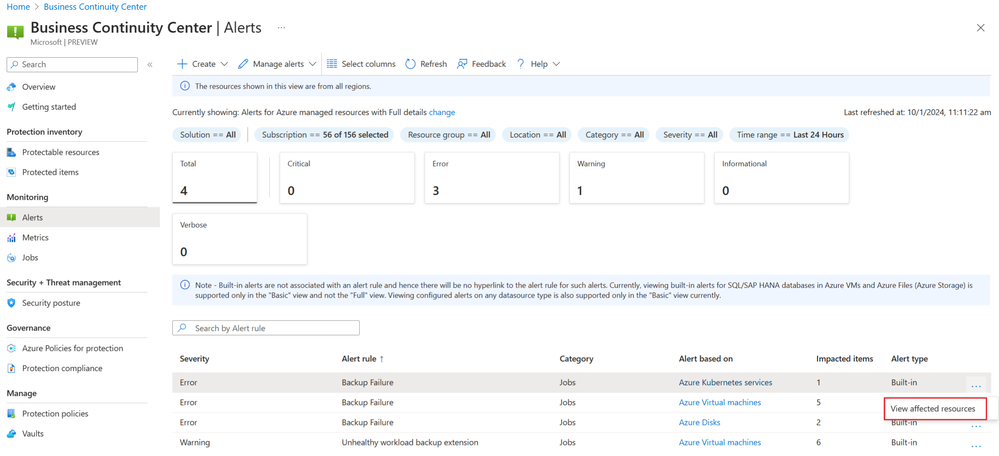Collapse the sidebar with double-chevron icon
The width and height of the screenshot is (999, 456).
coord(150,64)
